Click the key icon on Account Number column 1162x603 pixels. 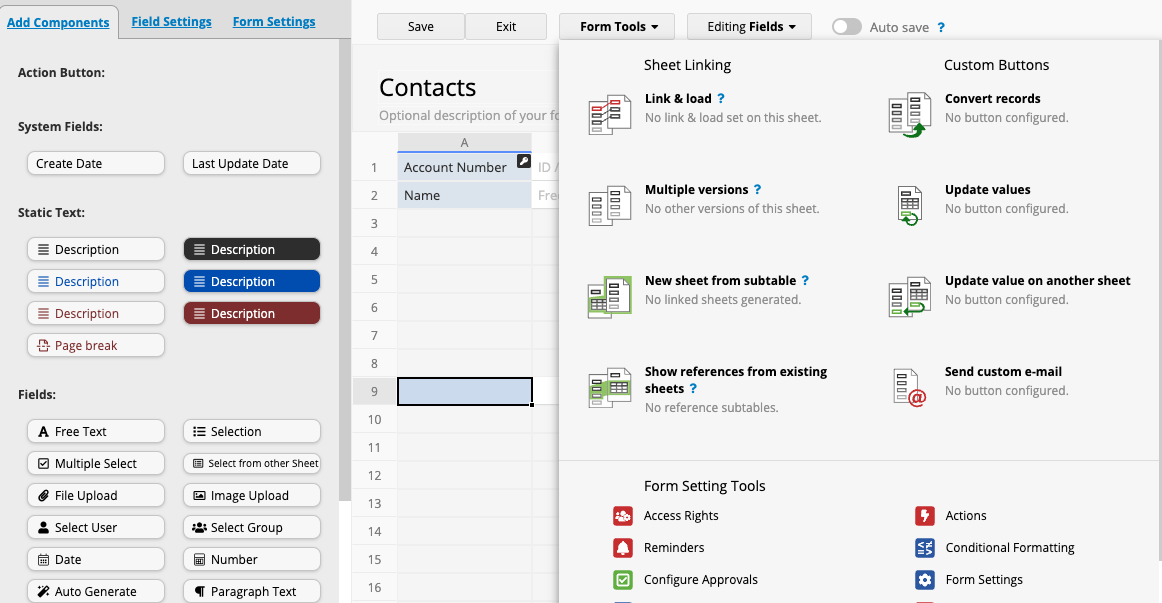(x=524, y=160)
